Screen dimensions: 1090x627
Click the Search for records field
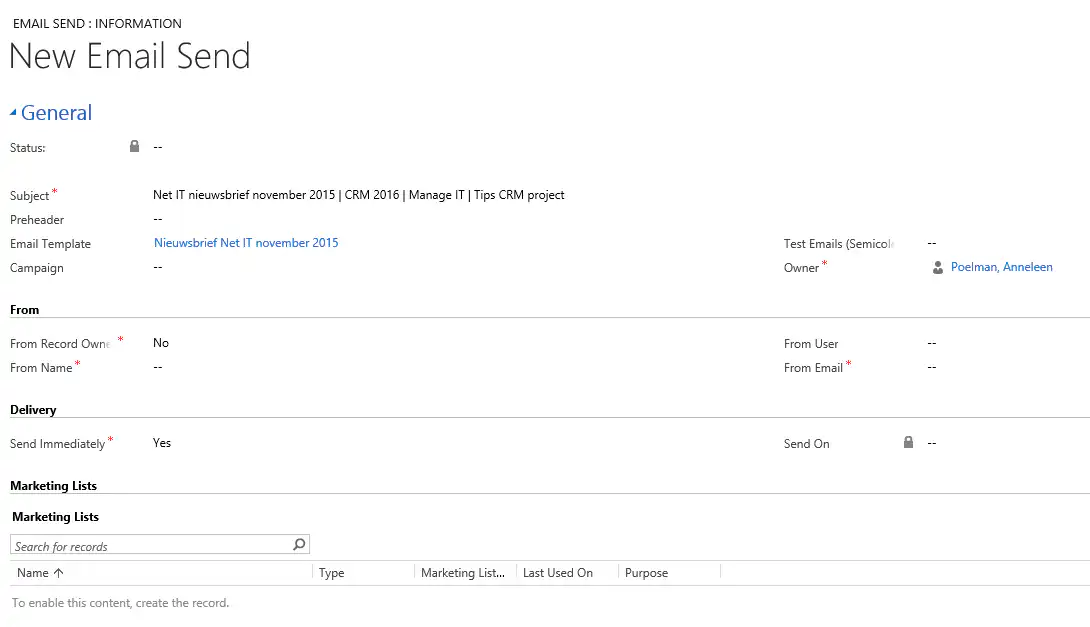(x=150, y=546)
